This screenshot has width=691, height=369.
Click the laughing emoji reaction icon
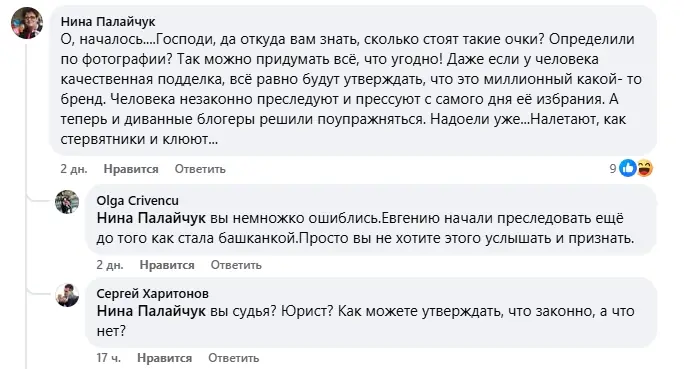pyautogui.click(x=644, y=168)
